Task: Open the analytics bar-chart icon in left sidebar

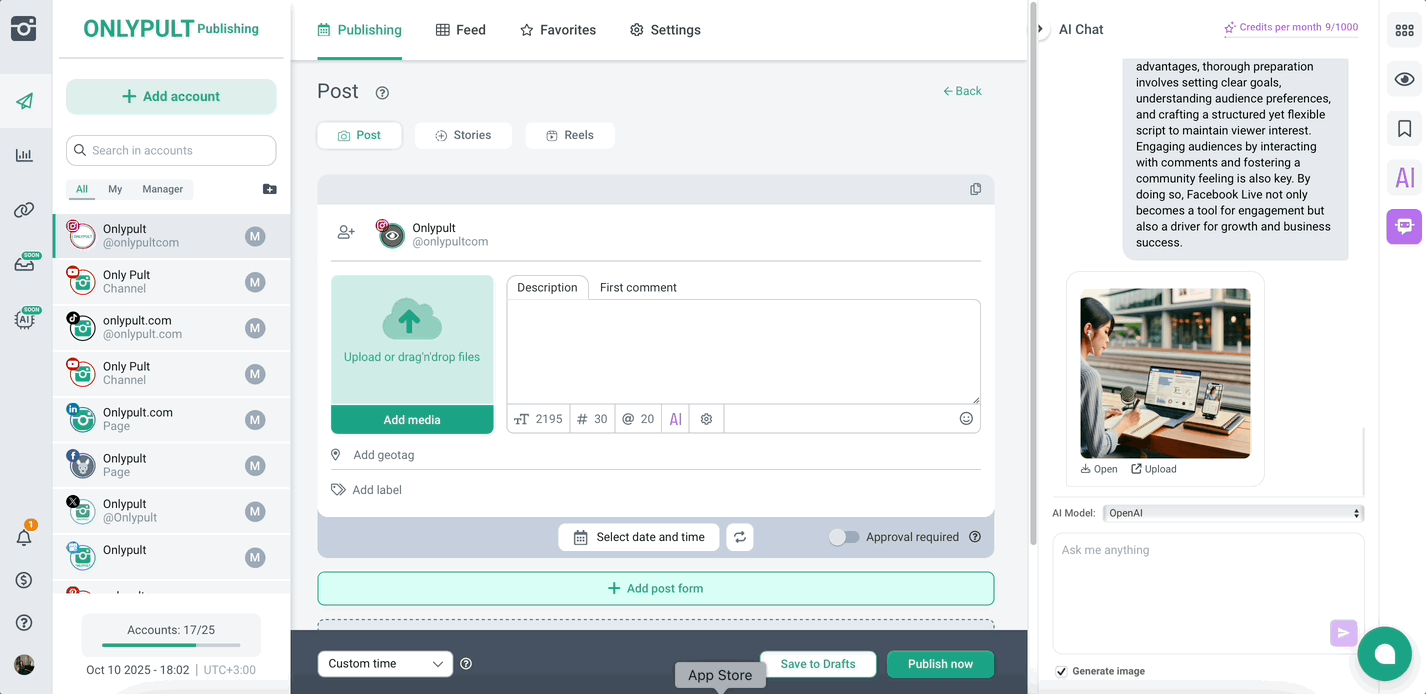Action: (x=24, y=154)
